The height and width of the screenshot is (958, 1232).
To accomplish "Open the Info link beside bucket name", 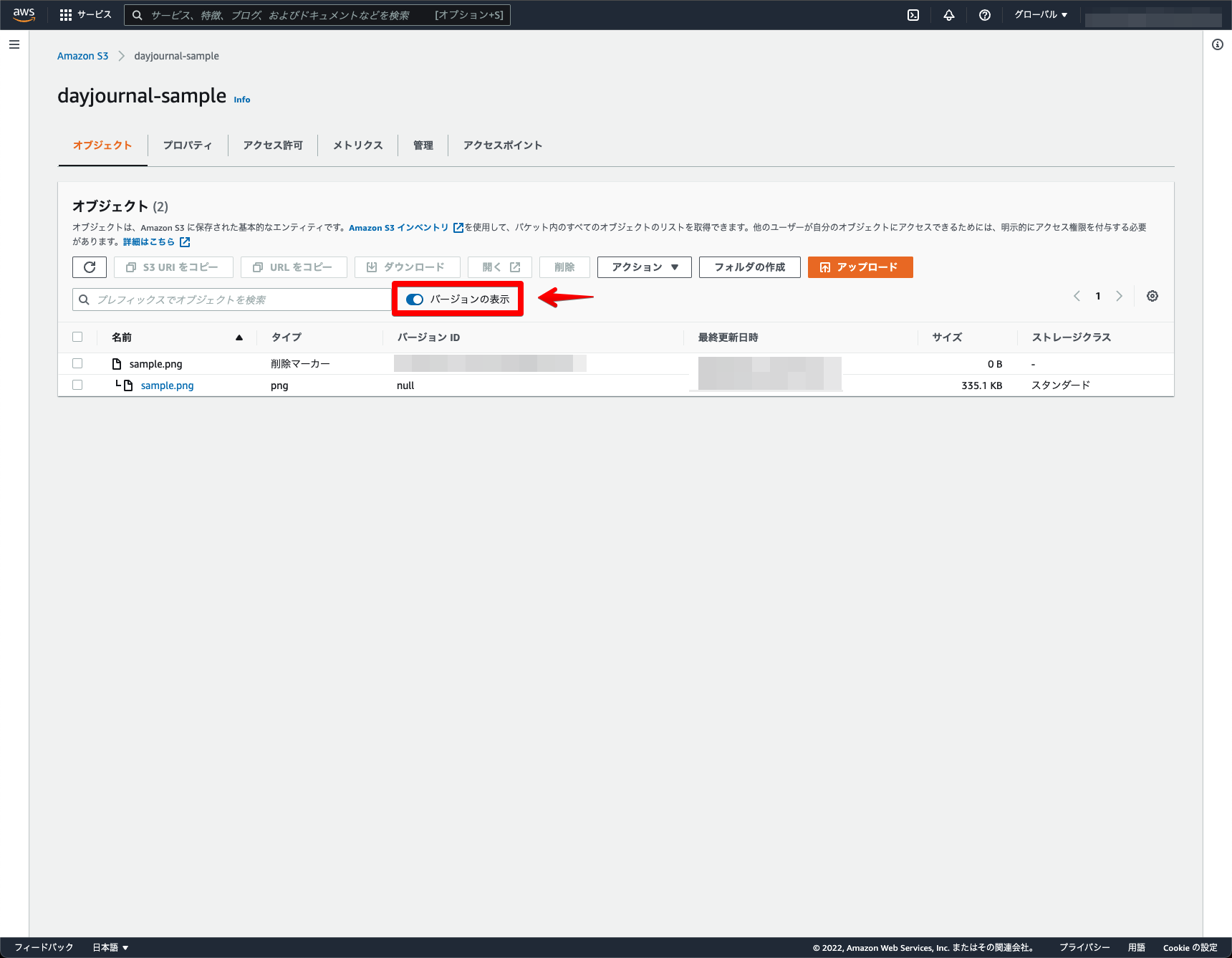I will point(242,100).
